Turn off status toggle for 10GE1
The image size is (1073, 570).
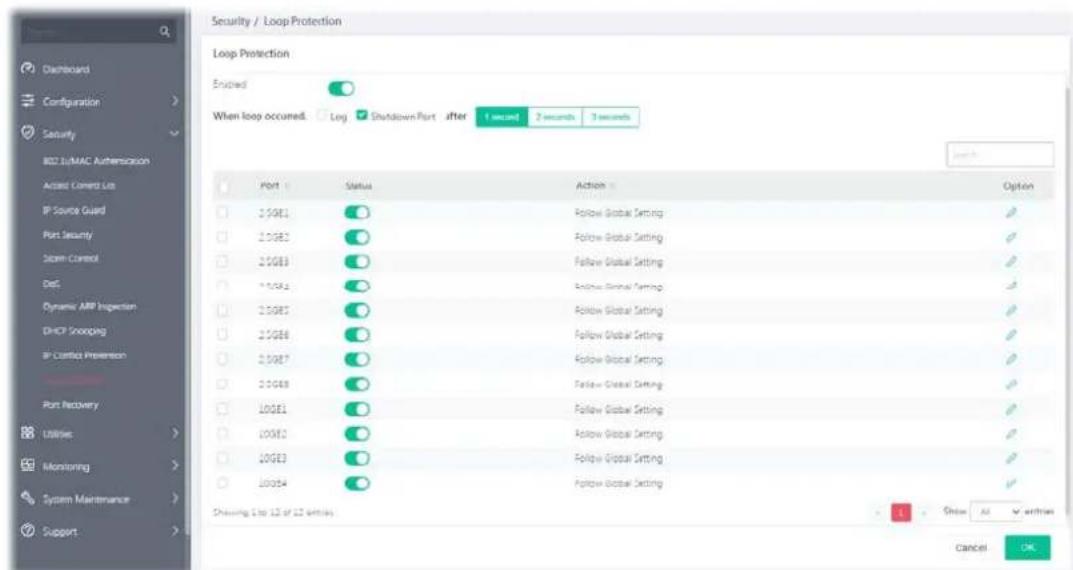click(x=357, y=409)
